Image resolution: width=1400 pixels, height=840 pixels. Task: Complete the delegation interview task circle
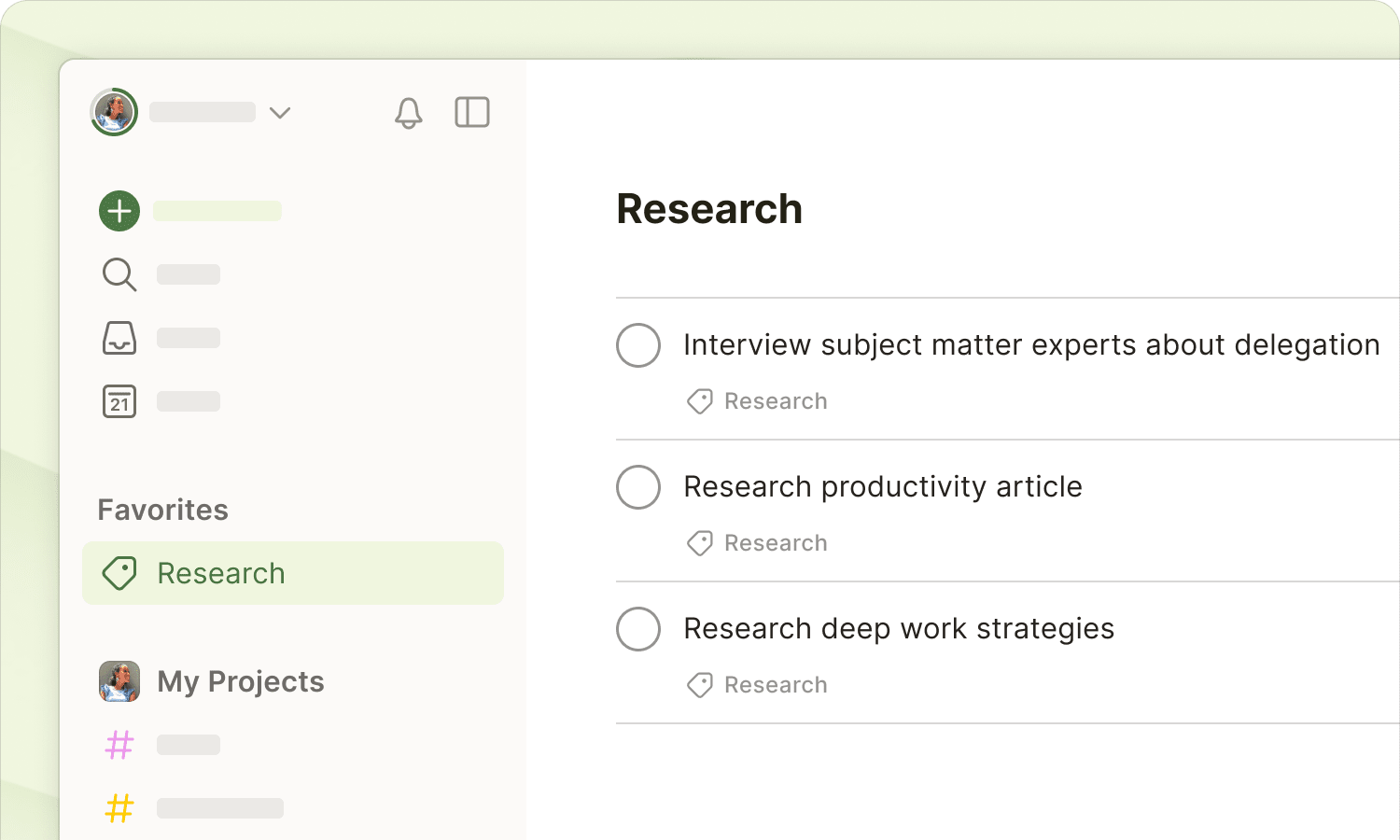click(x=638, y=345)
